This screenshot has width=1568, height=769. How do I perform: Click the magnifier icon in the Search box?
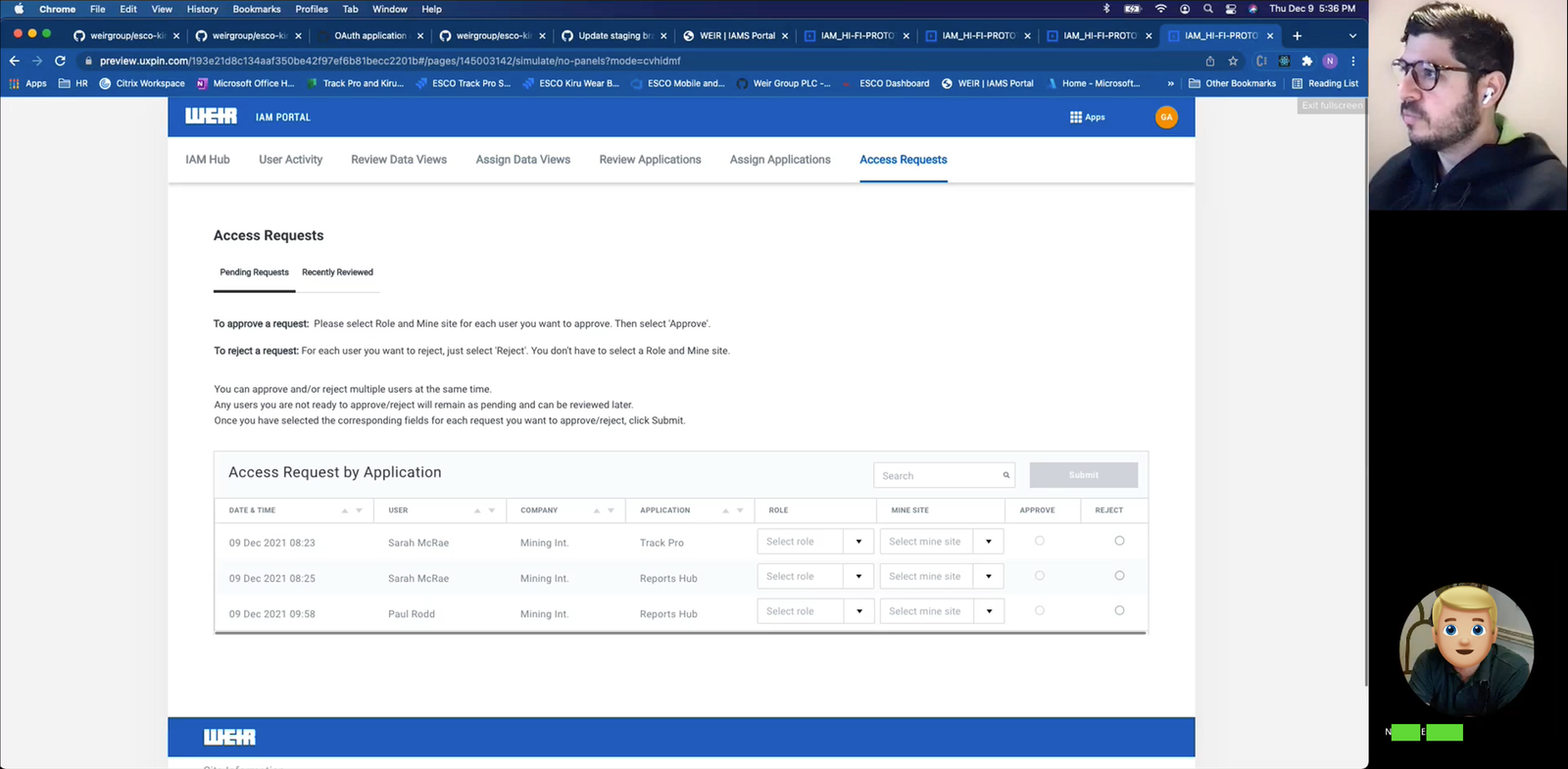[x=1005, y=475]
